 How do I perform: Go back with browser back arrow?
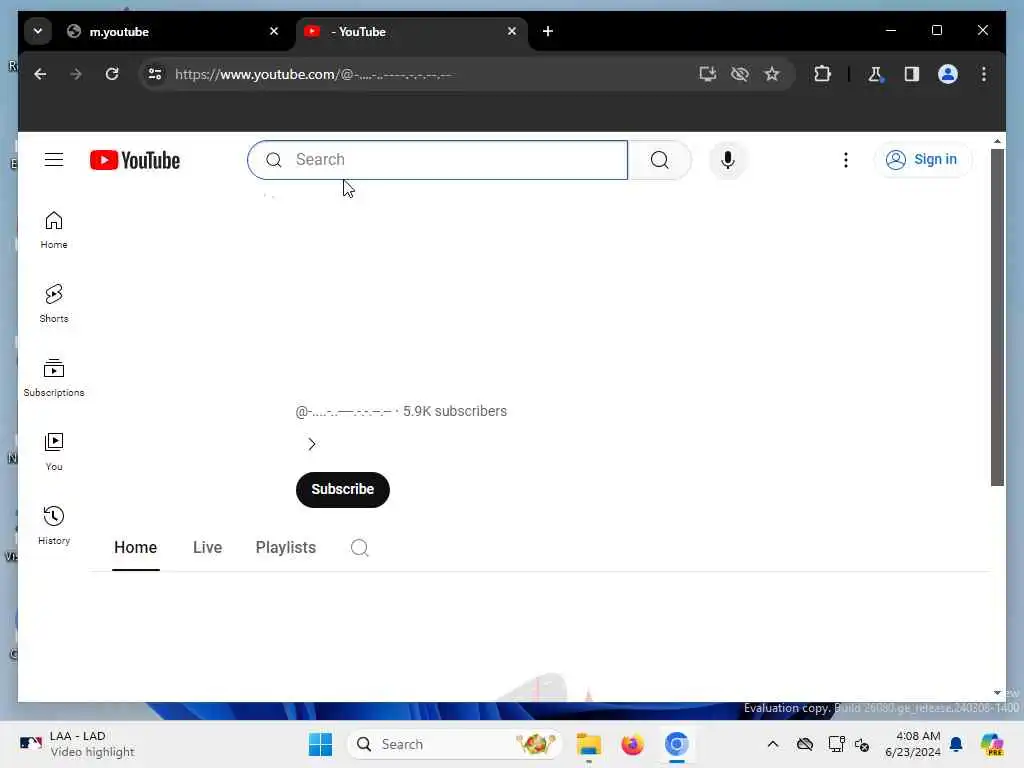click(40, 74)
